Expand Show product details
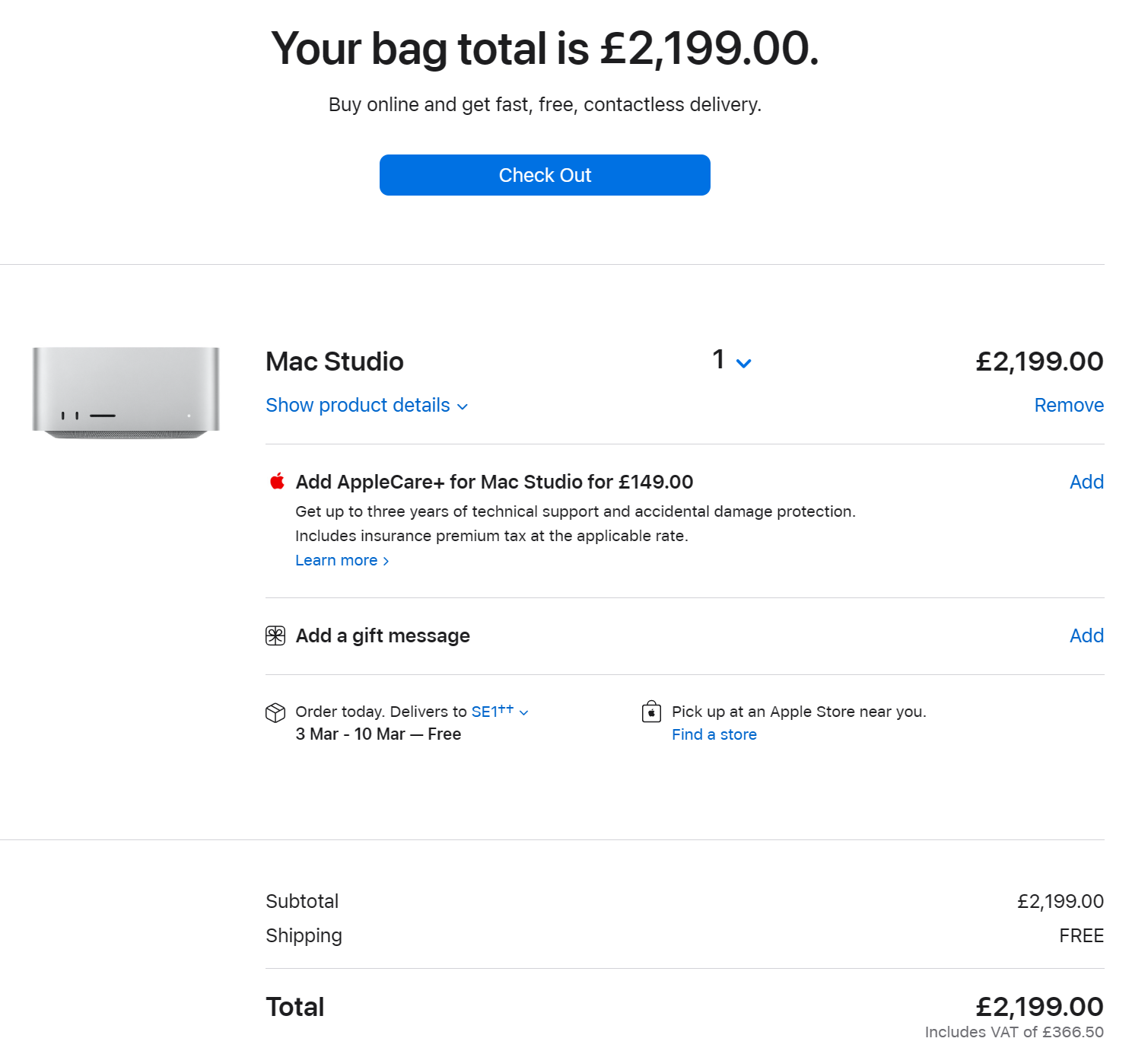The width and height of the screenshot is (1148, 1051). (x=367, y=405)
